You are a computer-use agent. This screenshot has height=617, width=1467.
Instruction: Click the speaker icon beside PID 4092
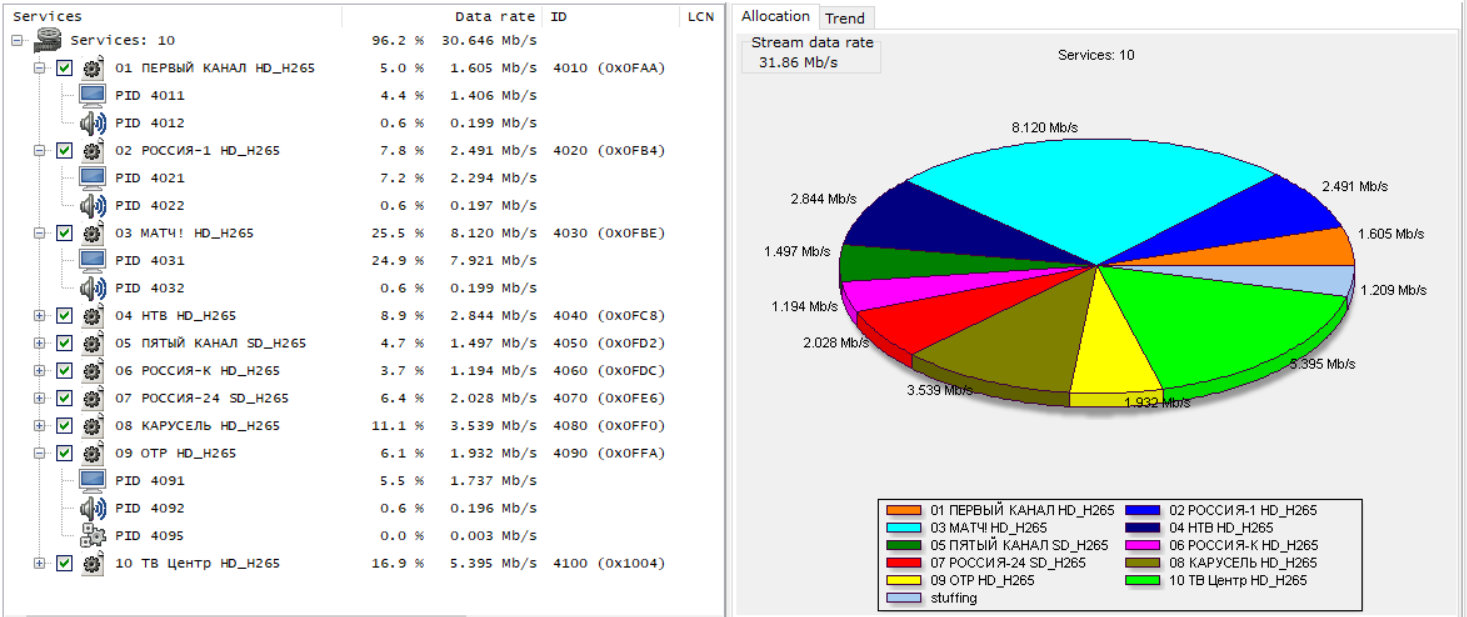coord(92,508)
